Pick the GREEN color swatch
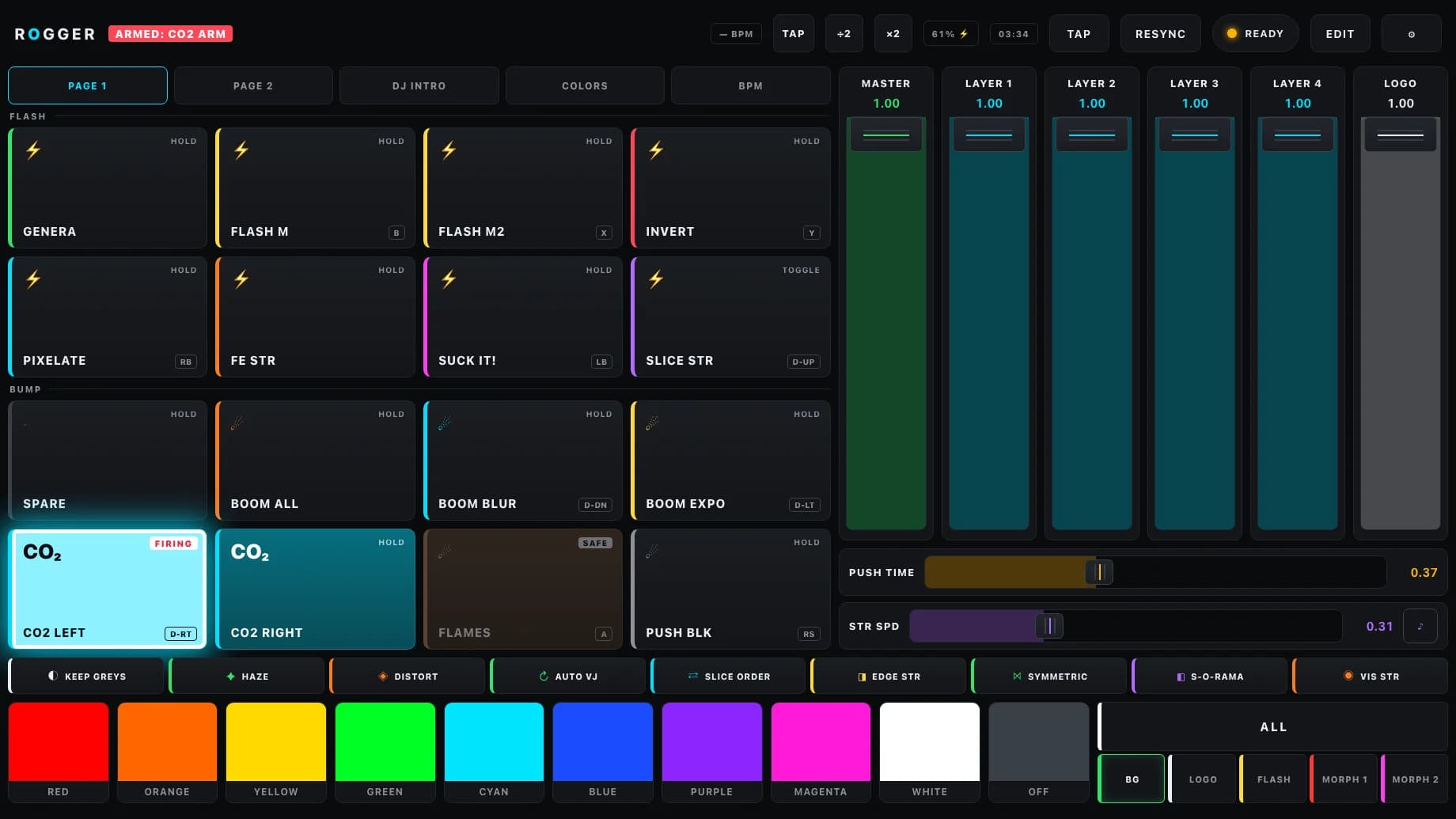Viewport: 1456px width, 819px height. [385, 752]
